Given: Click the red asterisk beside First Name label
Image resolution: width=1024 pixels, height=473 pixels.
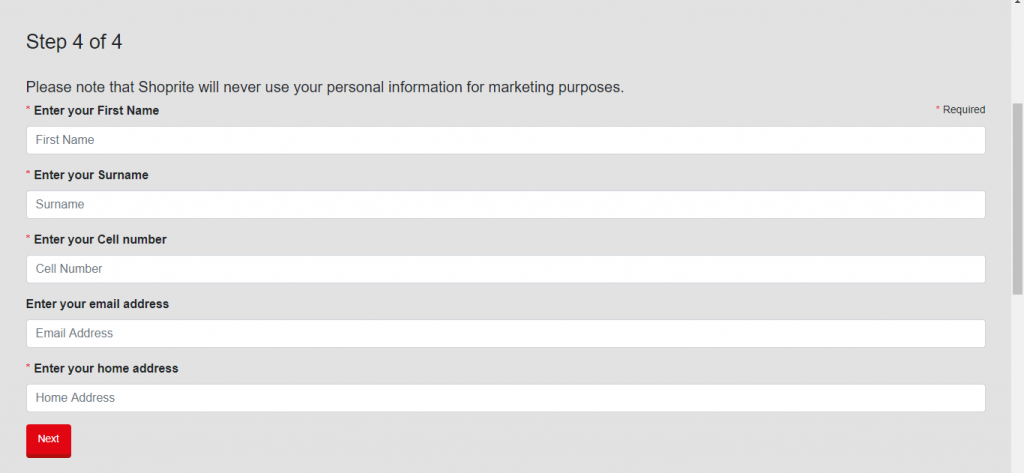Looking at the screenshot, I should tap(28, 109).
